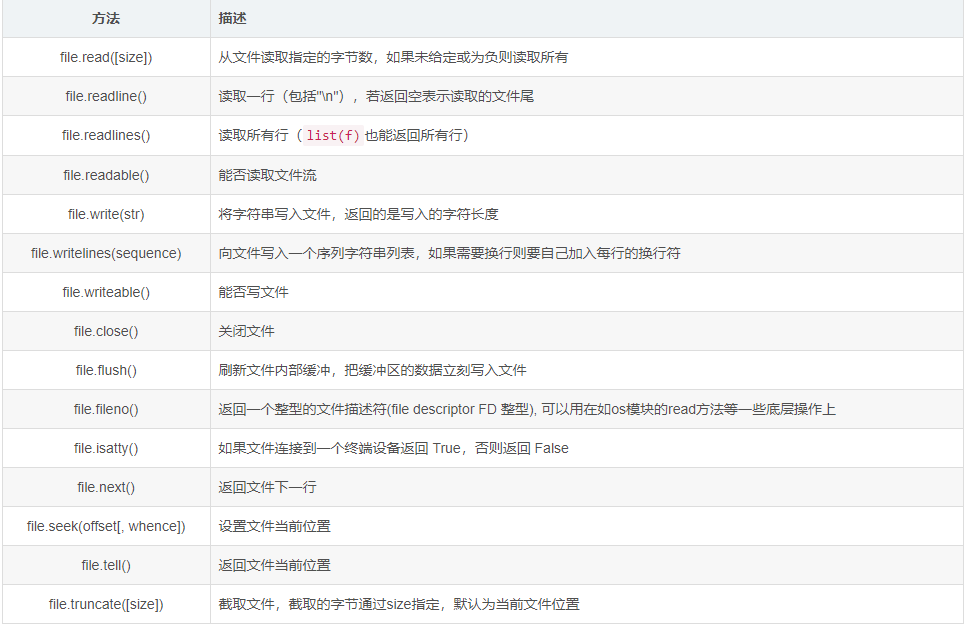Click description 返回文件下一行

click(x=267, y=487)
